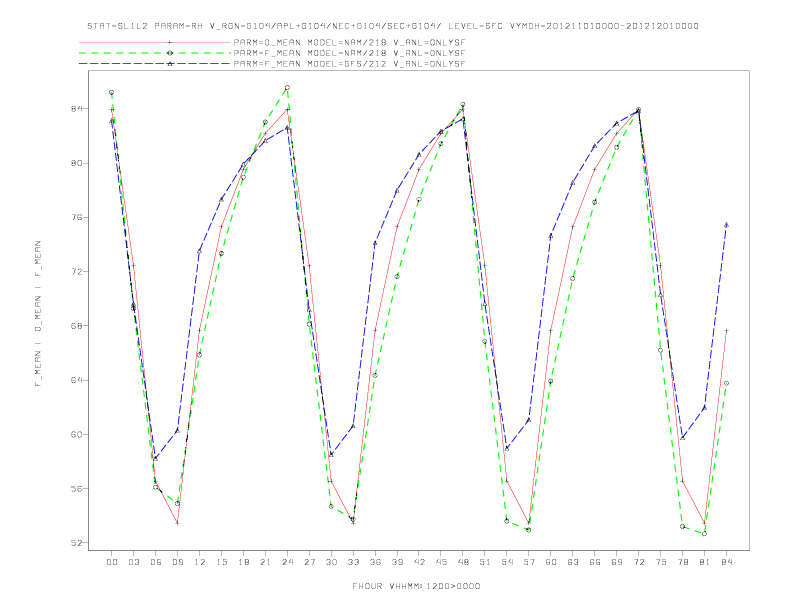Viewport: 792px width, 612px height.
Task: Click green NAM circle marker at hour 81 minimum
Action: pos(705,533)
